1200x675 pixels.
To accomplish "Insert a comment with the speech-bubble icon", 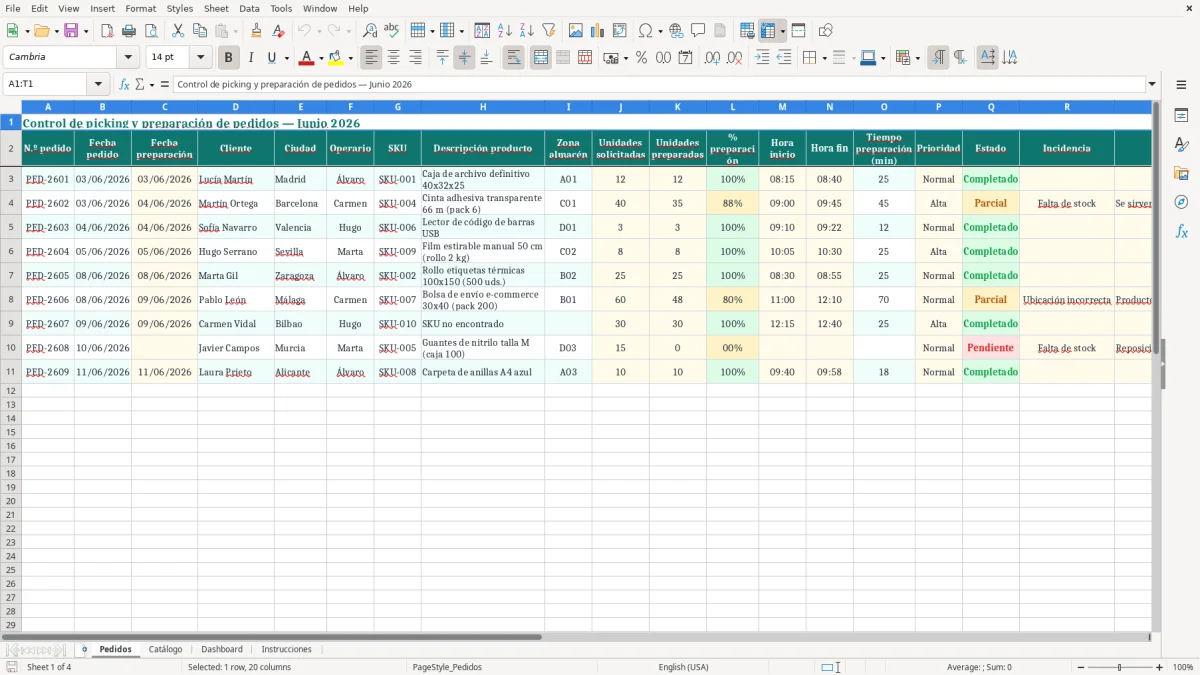I will (x=698, y=31).
